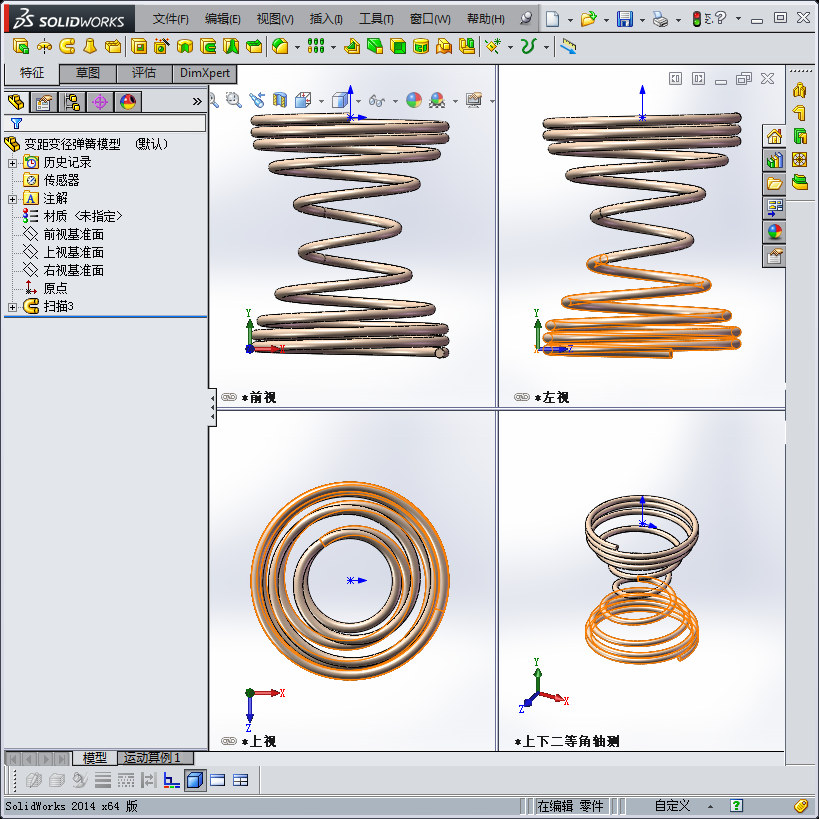Image resolution: width=819 pixels, height=819 pixels.
Task: Click the Rebuild traffic light icon
Action: 696,19
